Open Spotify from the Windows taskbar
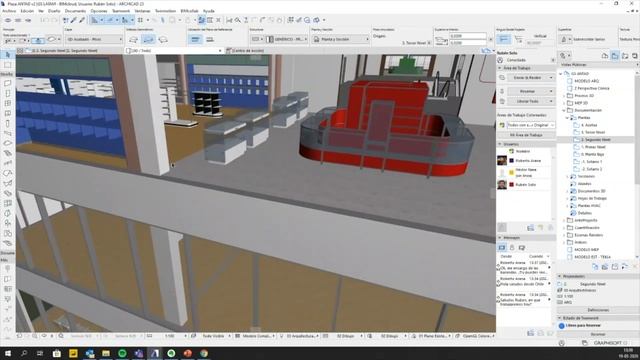 coord(122,353)
